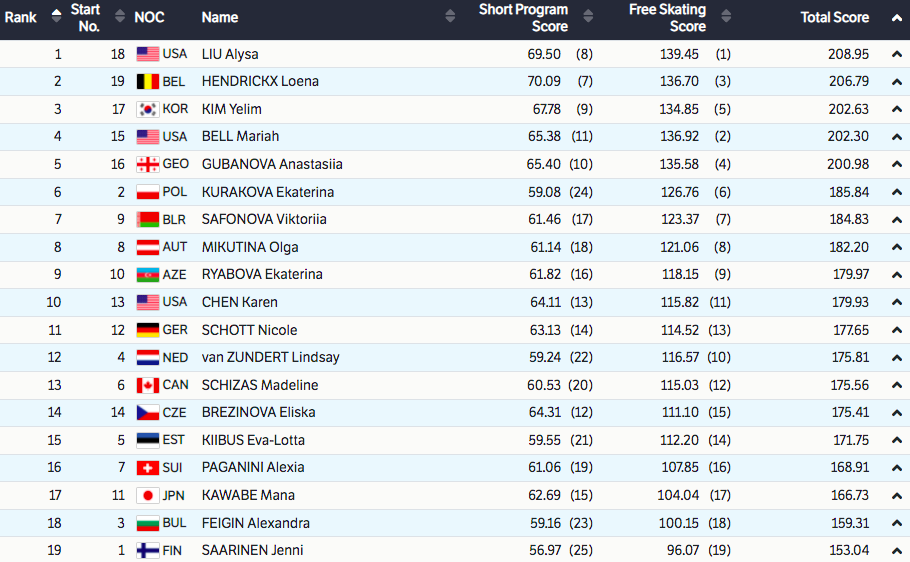Click the Finland flag beside SAARINEN Jenni
Screen dimensions: 910x562
click(x=148, y=550)
